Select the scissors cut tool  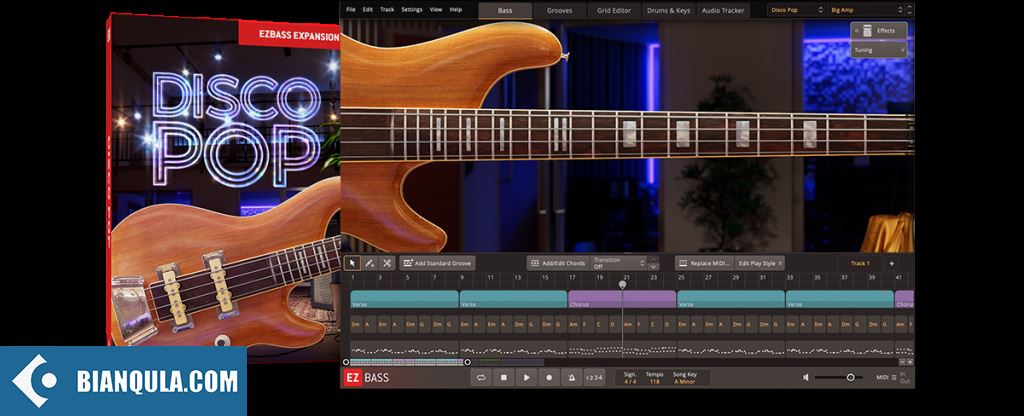point(387,263)
